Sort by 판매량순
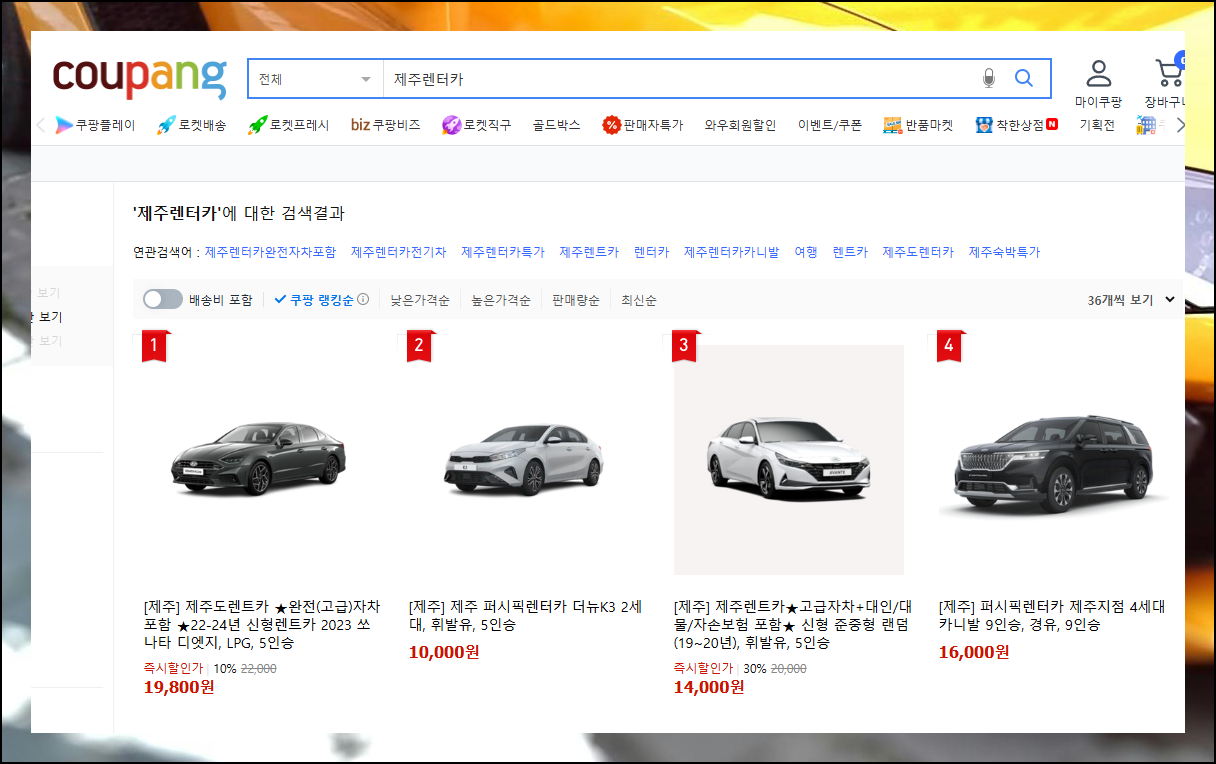This screenshot has width=1216, height=764. tap(576, 300)
